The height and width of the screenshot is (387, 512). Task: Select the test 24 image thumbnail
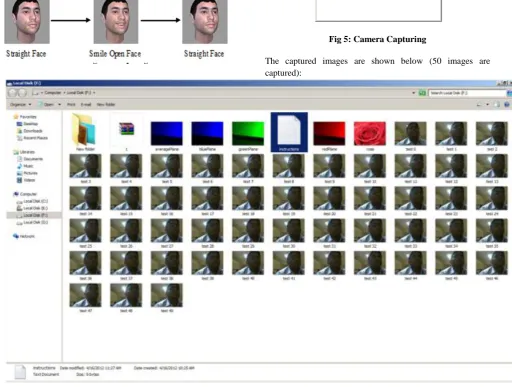pyautogui.click(x=492, y=198)
